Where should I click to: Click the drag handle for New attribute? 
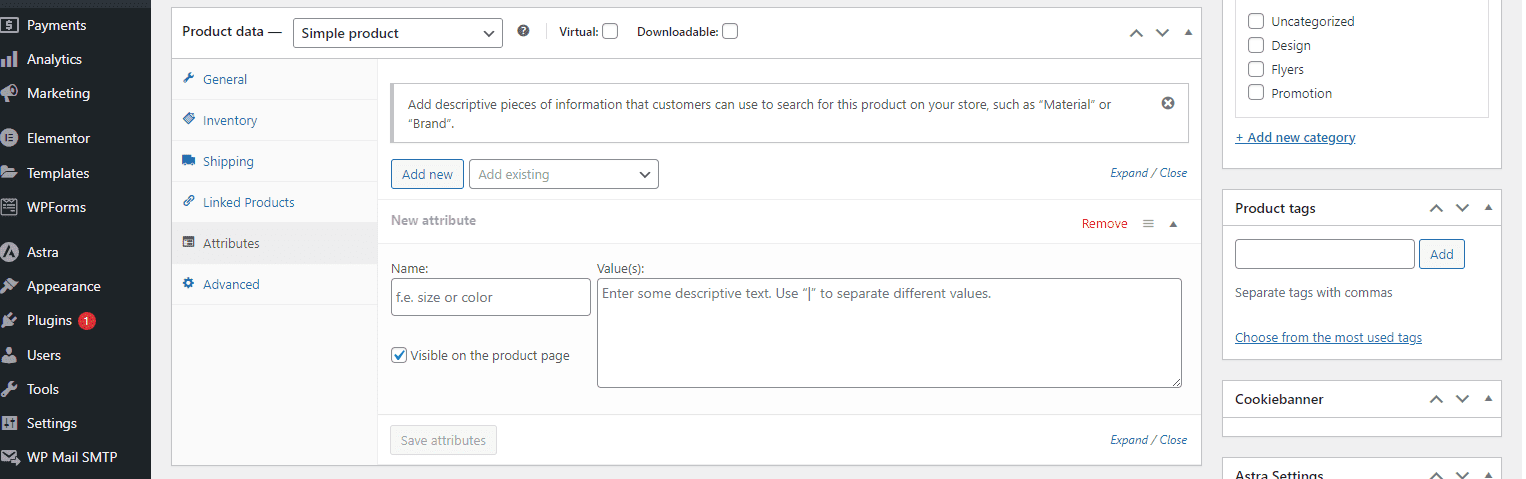coord(1148,224)
